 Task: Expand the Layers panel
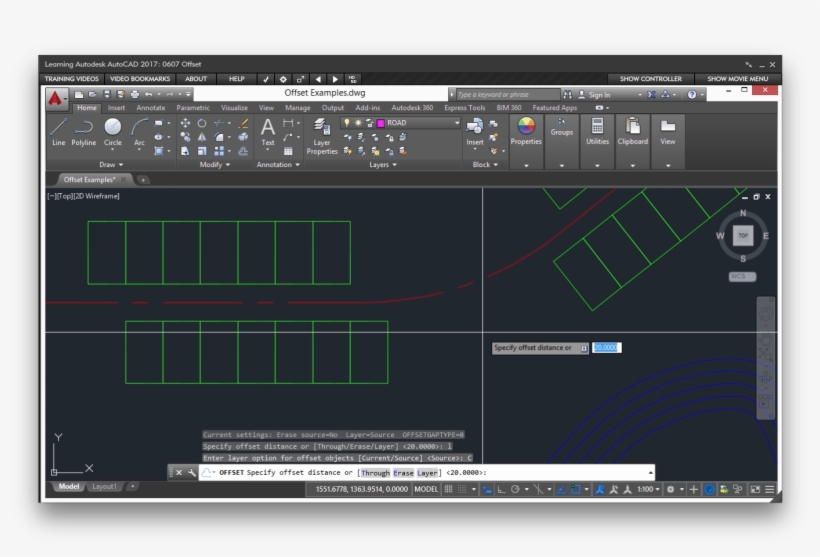pyautogui.click(x=383, y=165)
